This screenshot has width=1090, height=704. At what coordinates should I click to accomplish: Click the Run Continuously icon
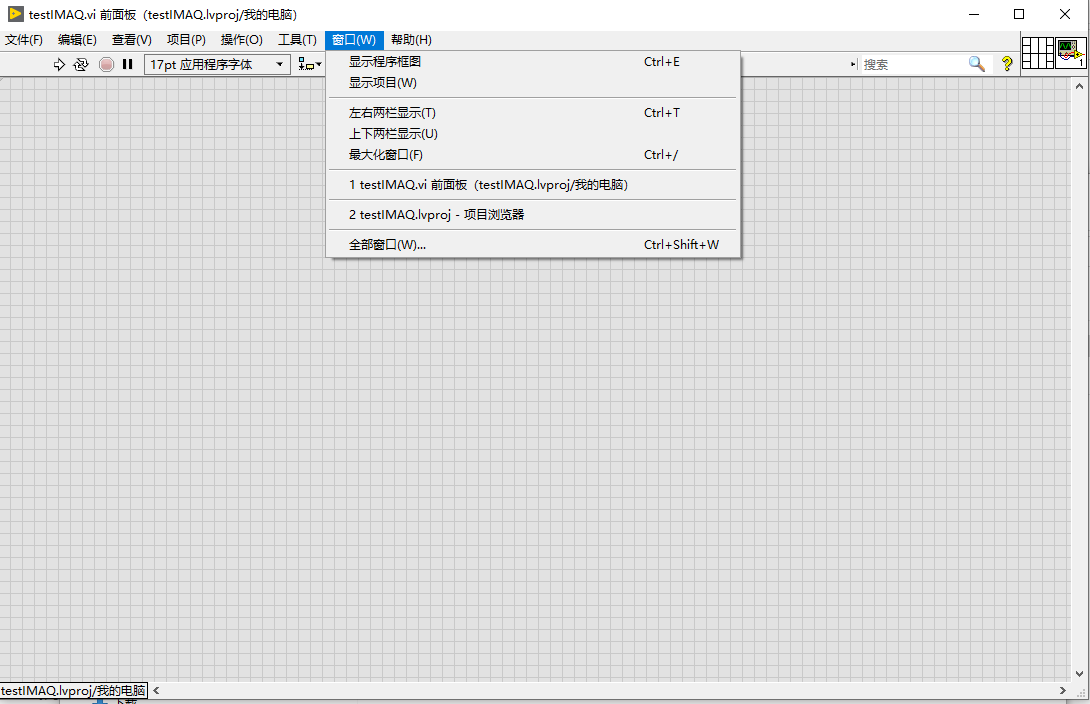[81, 65]
